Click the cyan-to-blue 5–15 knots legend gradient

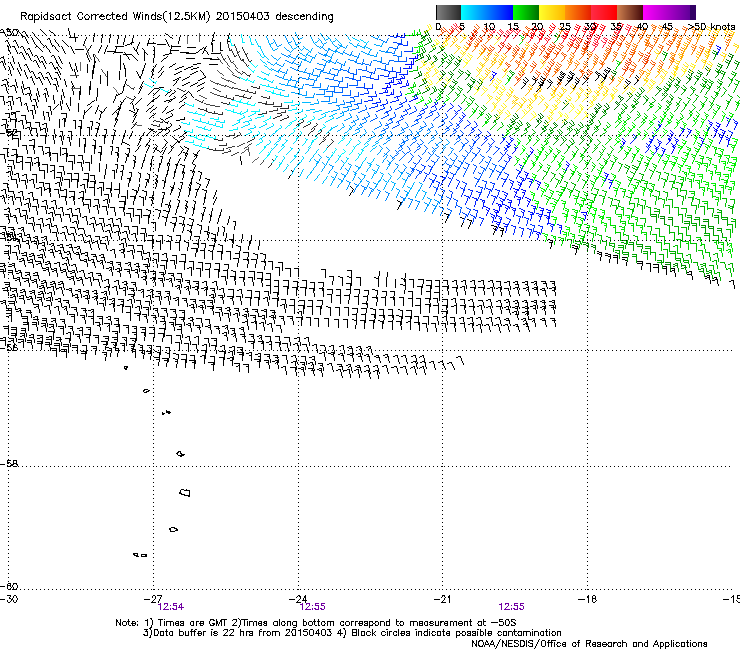tap(487, 12)
